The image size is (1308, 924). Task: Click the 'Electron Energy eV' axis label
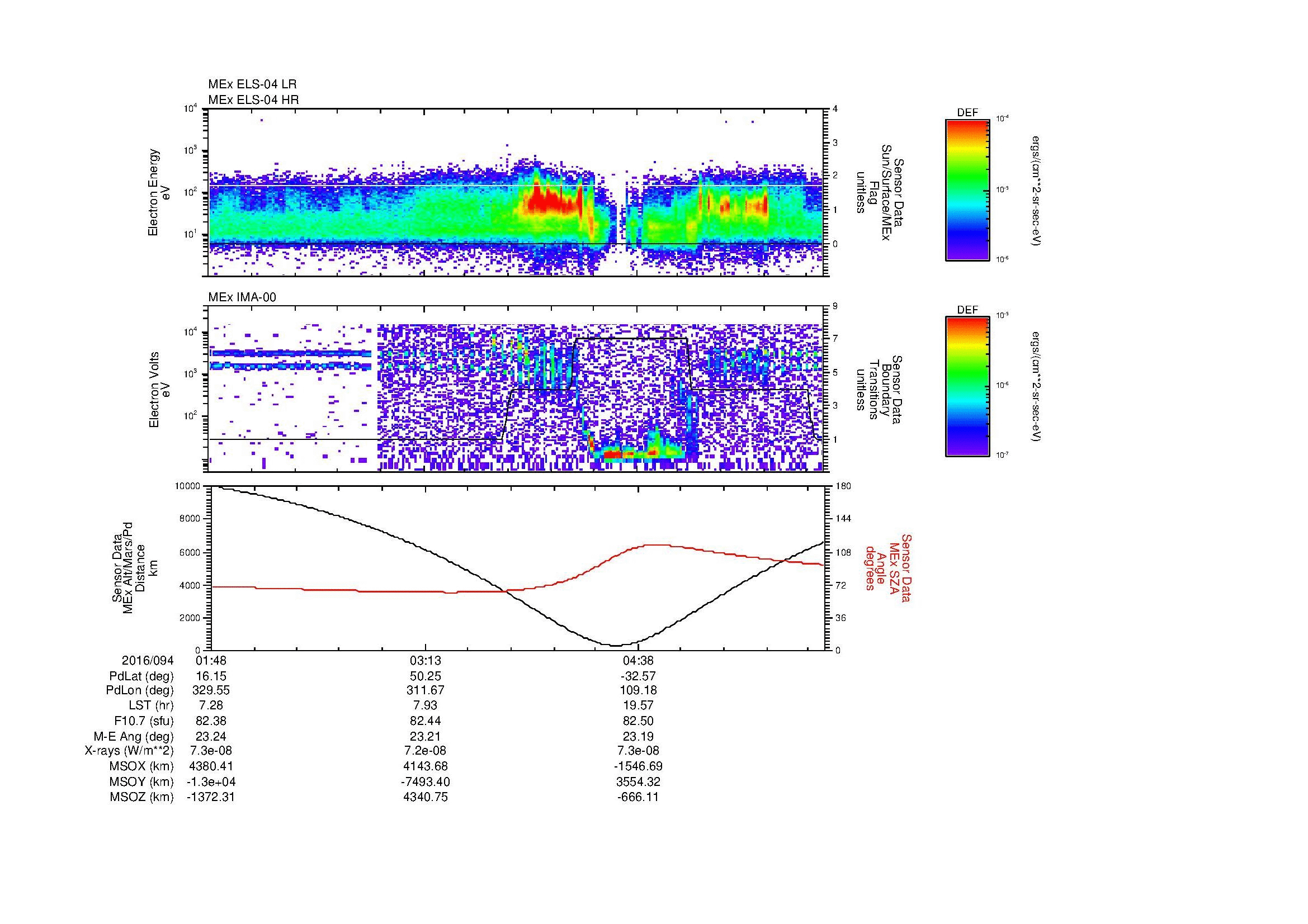click(159, 193)
